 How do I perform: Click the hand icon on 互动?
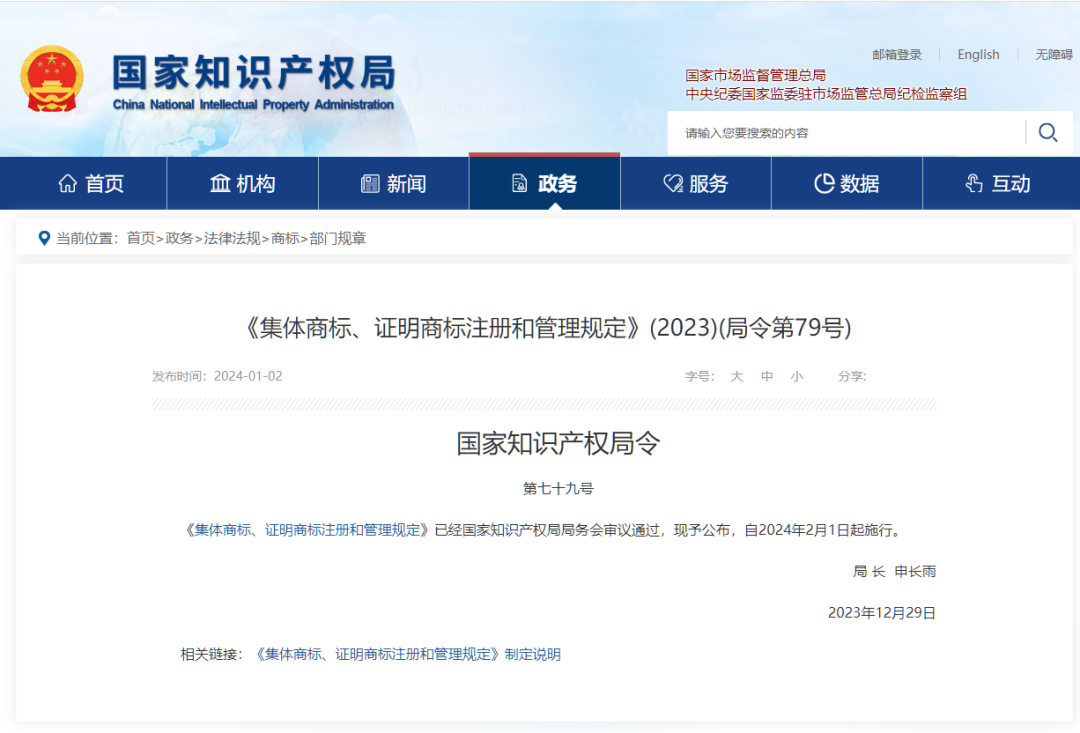point(972,183)
